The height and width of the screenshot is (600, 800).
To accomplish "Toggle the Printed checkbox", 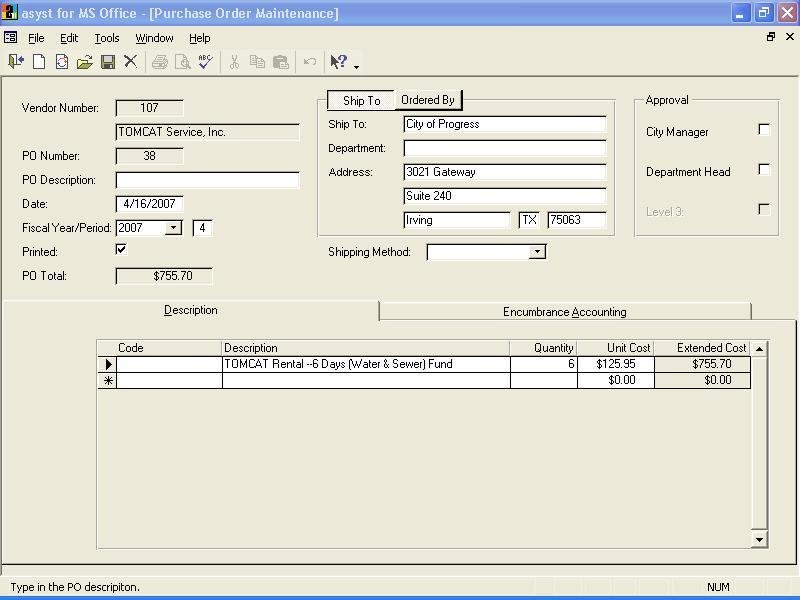I will (122, 250).
